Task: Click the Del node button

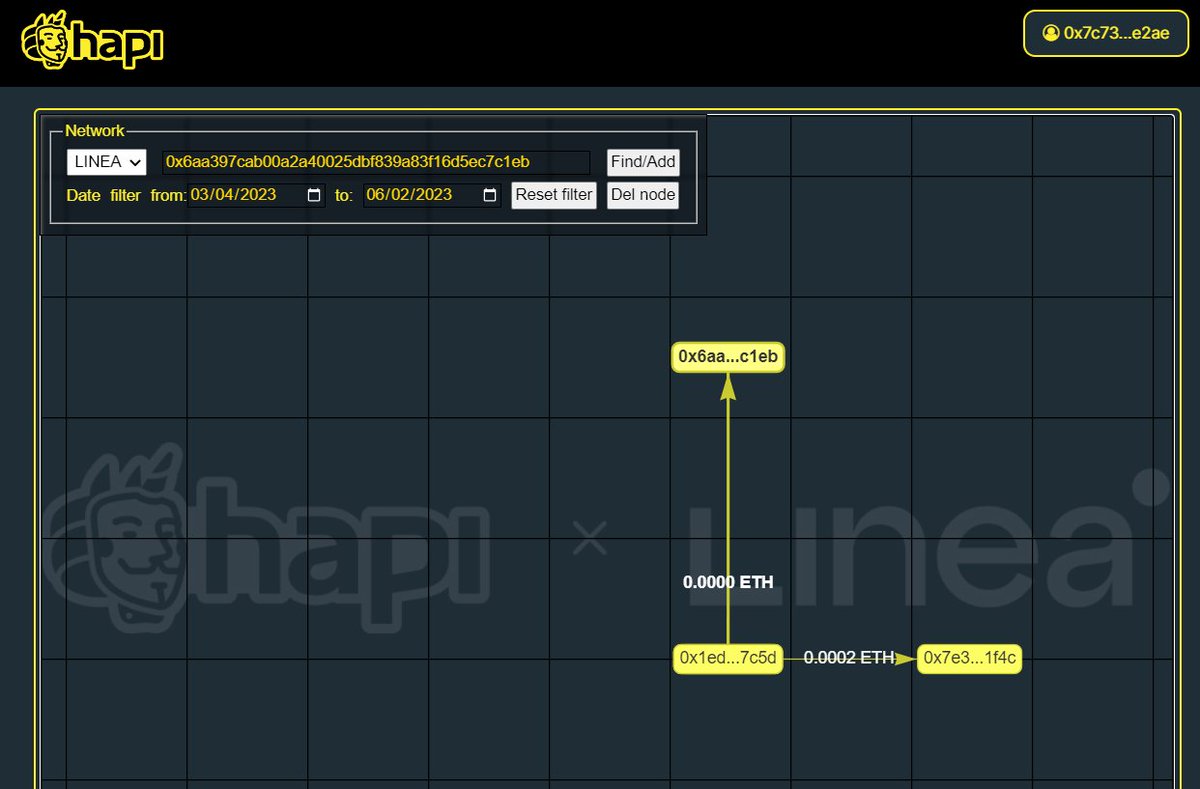Action: [x=643, y=195]
